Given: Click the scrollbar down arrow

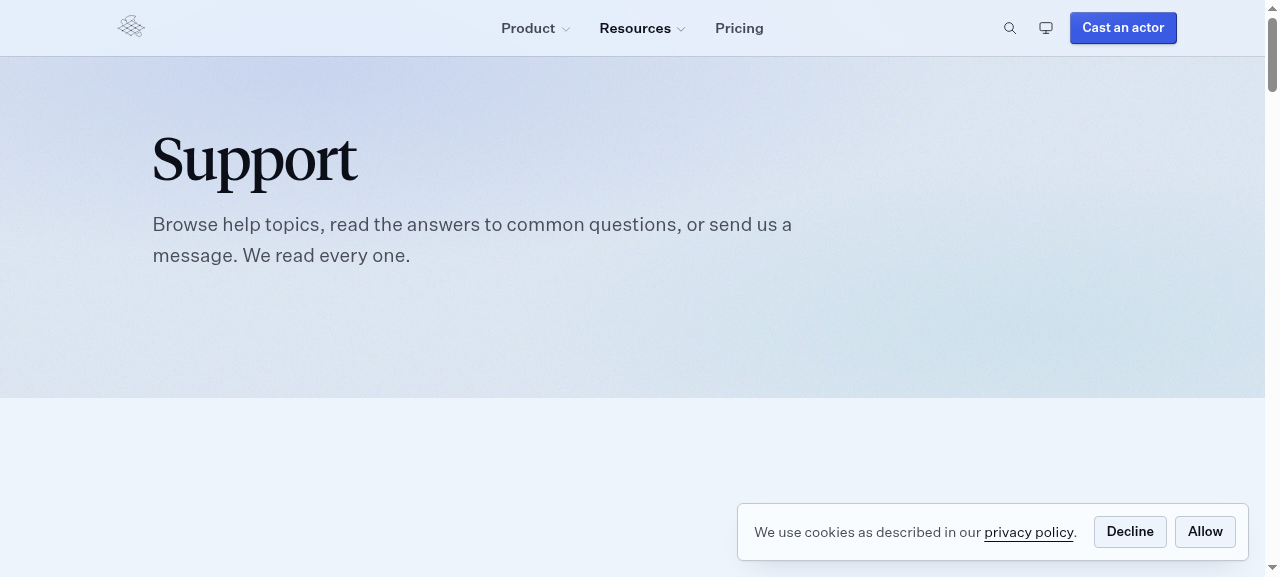Looking at the screenshot, I should pos(1272,568).
